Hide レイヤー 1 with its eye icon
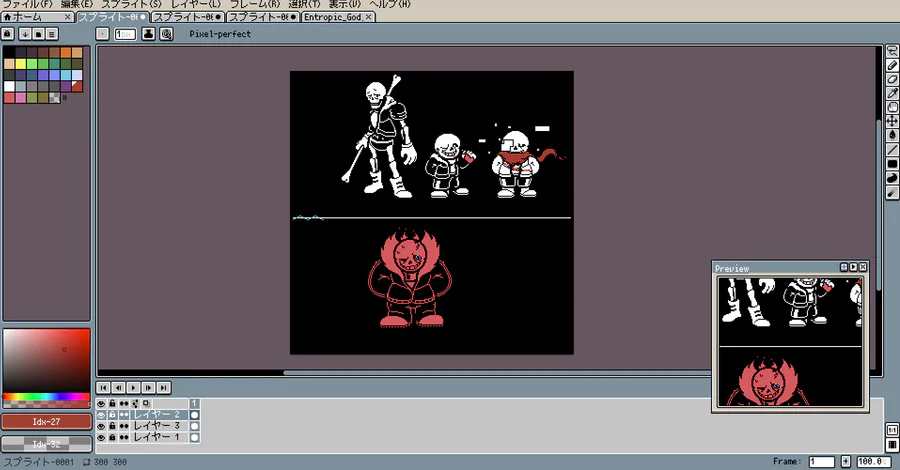The image size is (900, 470). pos(101,437)
